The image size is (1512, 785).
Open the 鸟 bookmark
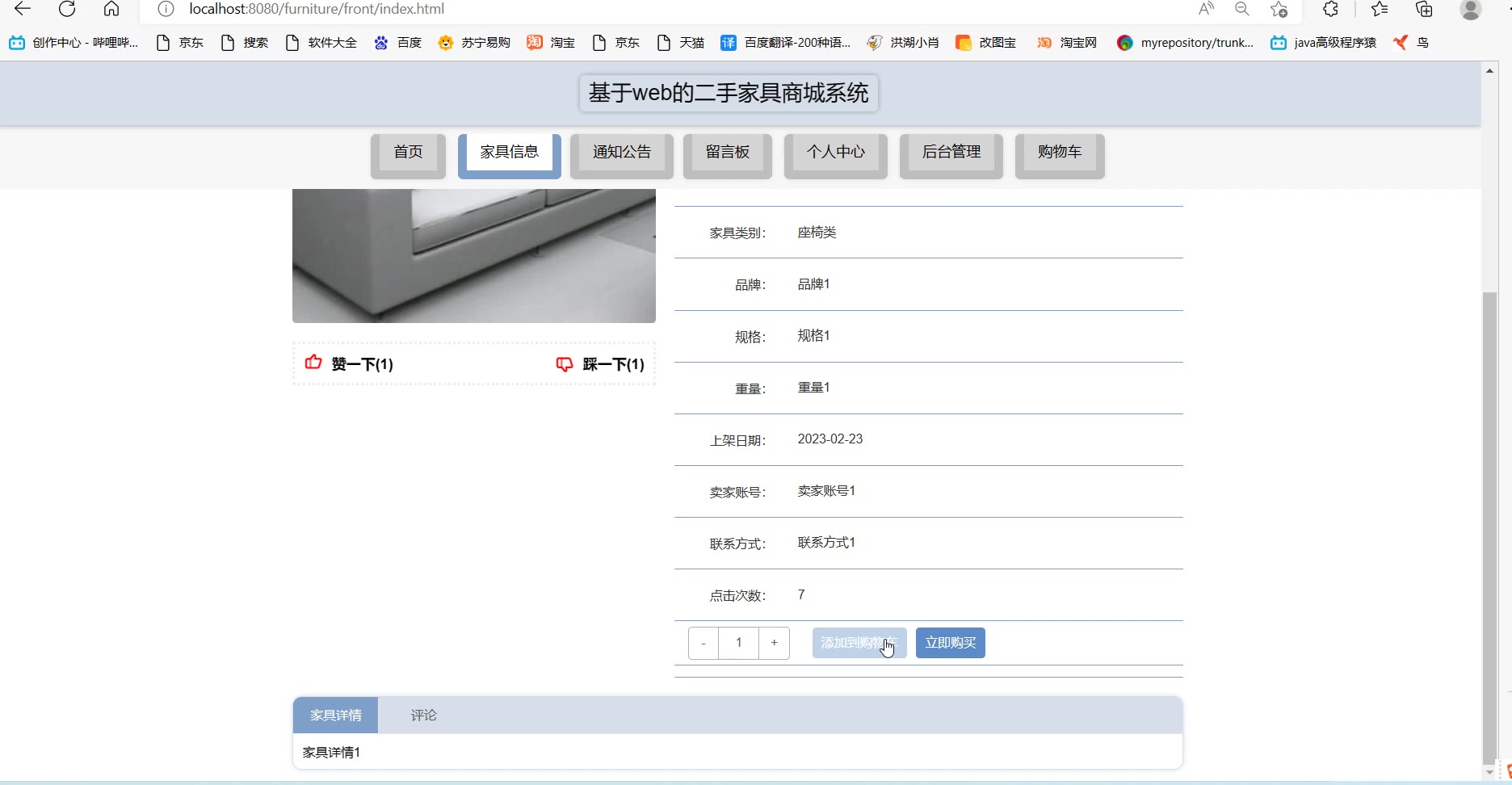coord(1411,43)
